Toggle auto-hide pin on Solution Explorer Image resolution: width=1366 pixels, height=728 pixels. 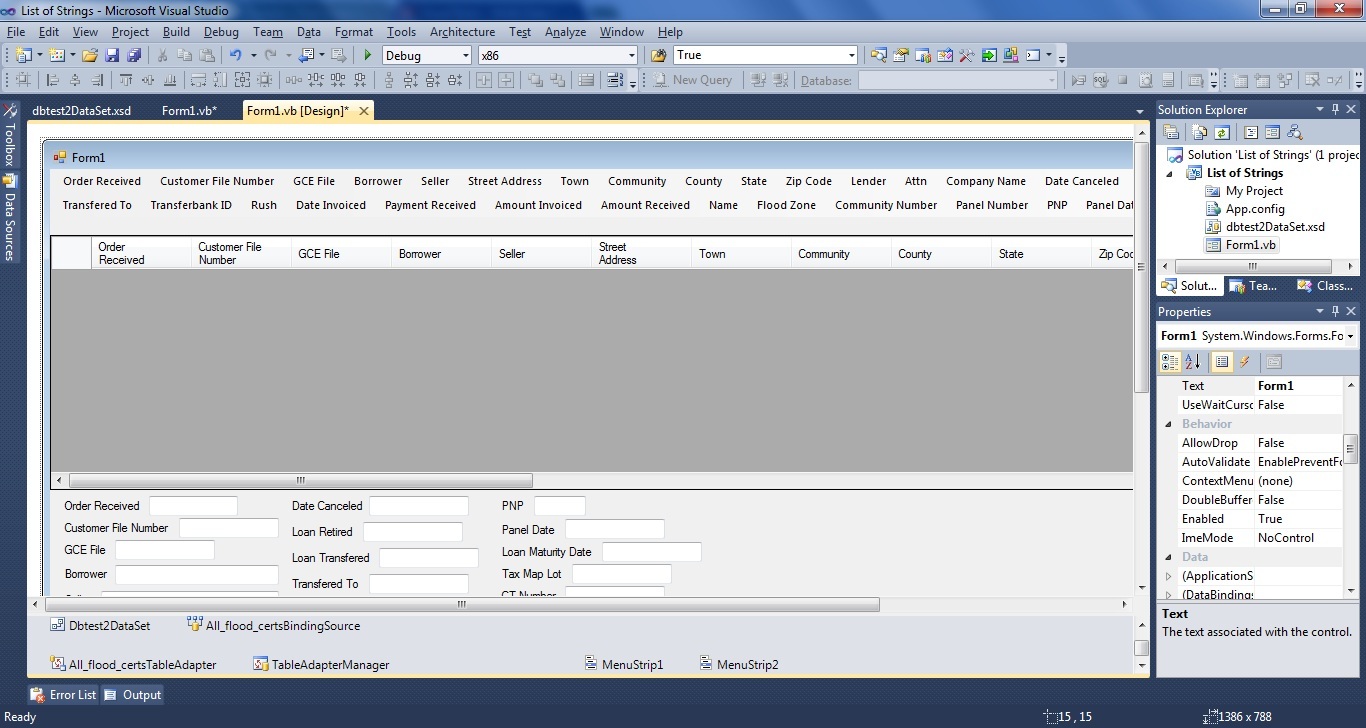point(1335,110)
